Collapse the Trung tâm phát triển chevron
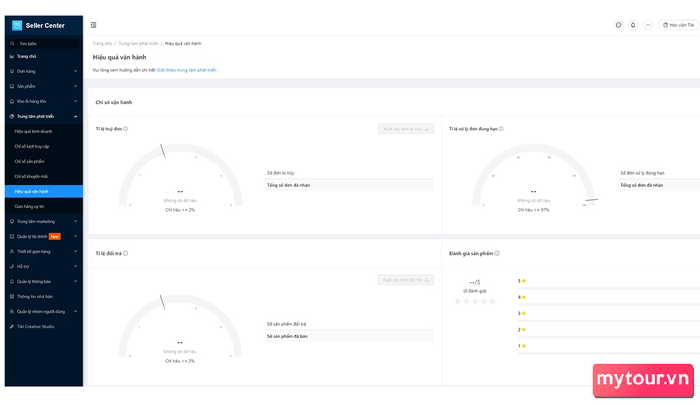The image size is (700, 405). [x=75, y=117]
